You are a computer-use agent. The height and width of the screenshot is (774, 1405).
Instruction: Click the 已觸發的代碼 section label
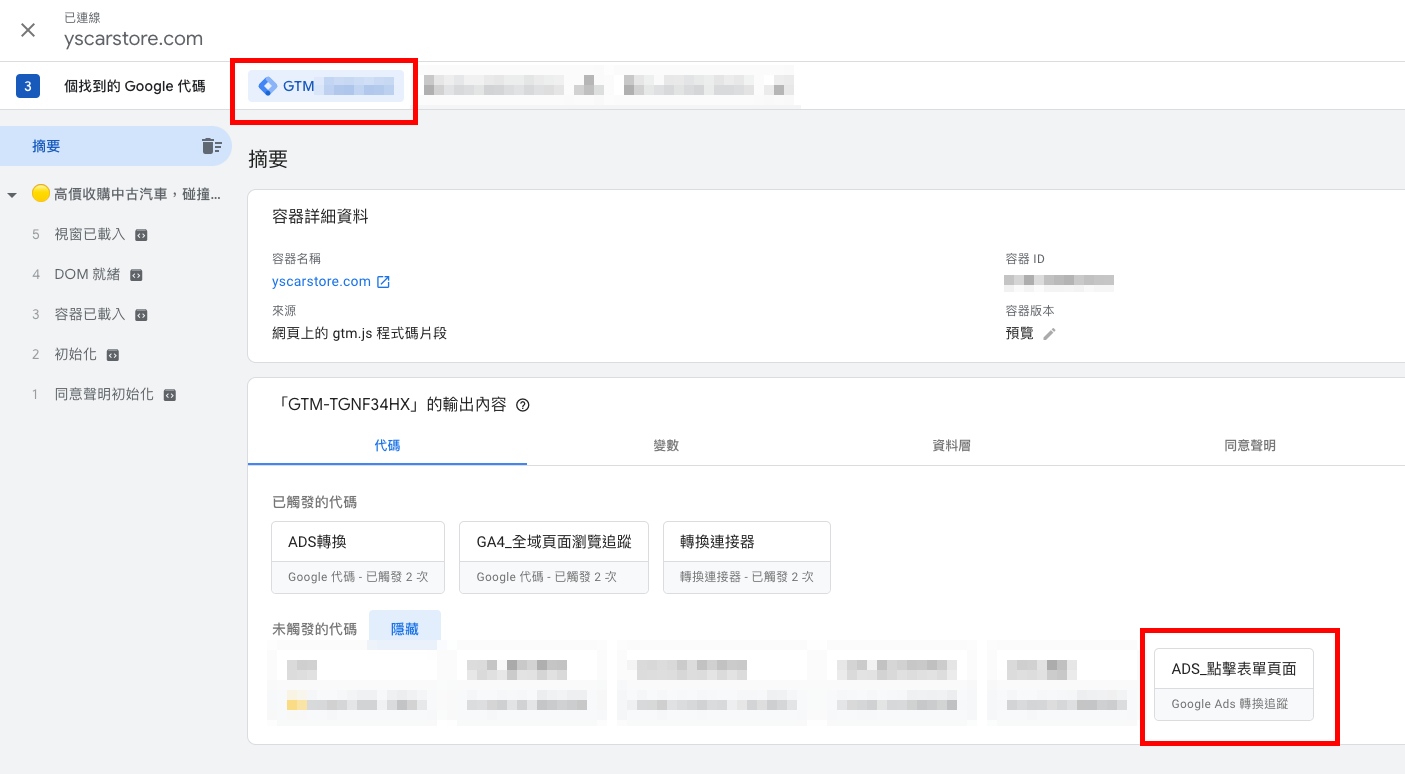315,502
